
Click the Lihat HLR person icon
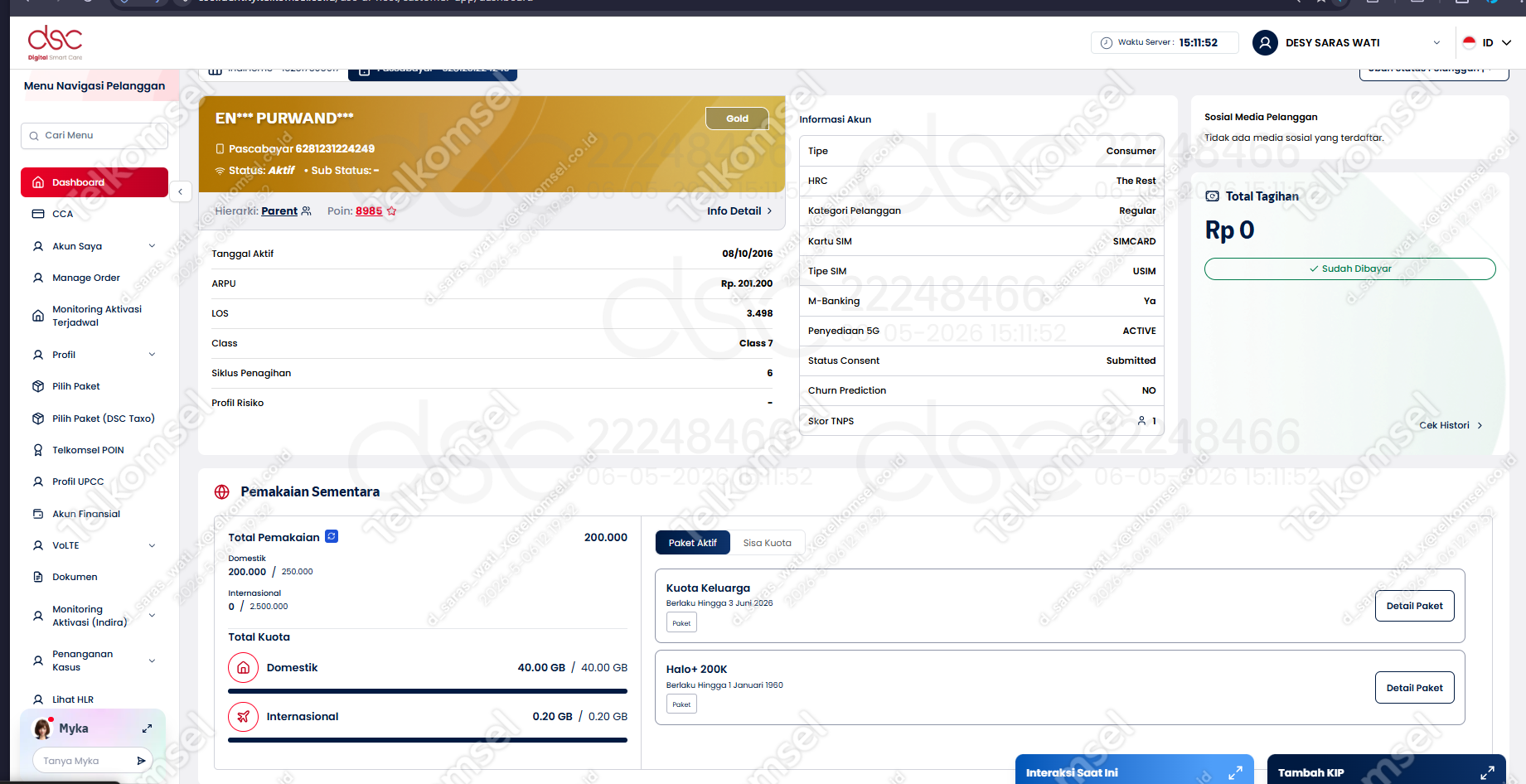click(38, 699)
